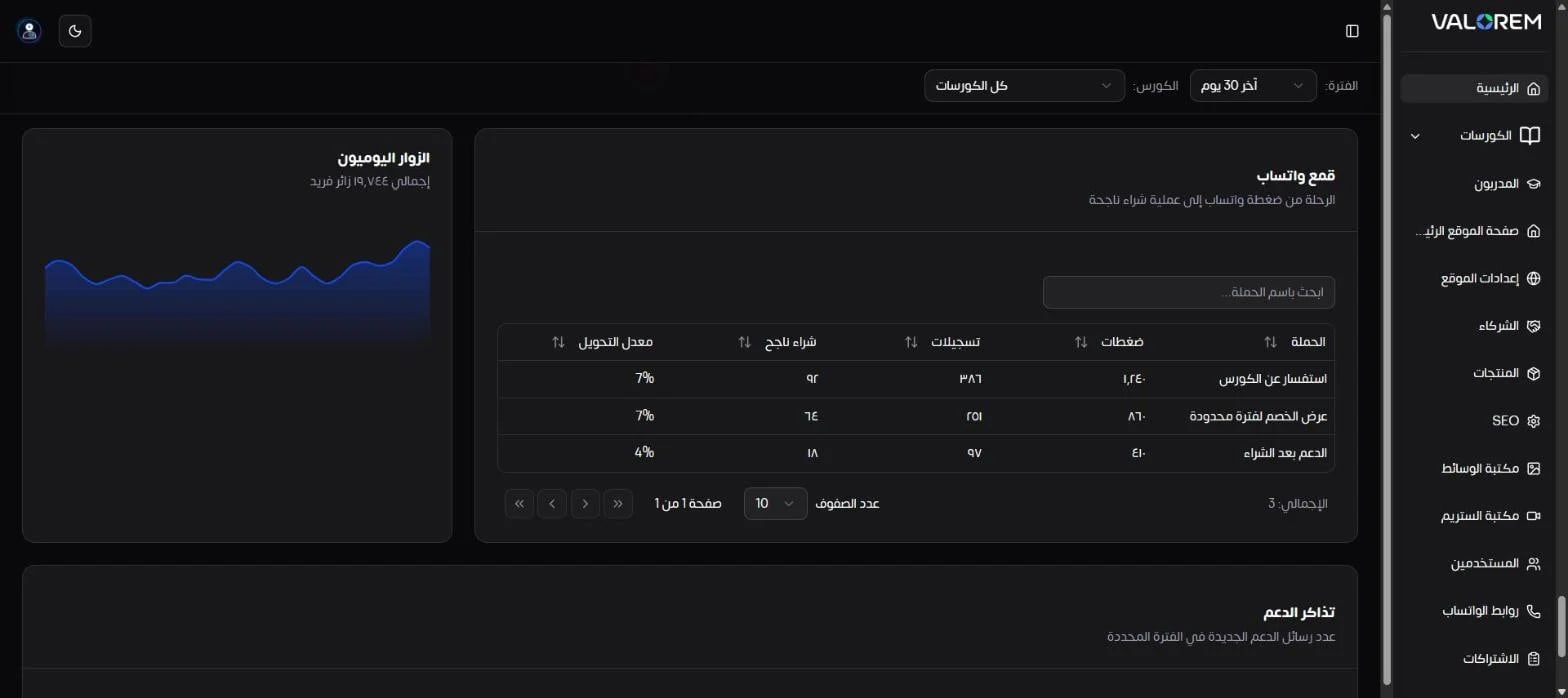This screenshot has height=698, width=1568.
Task: Click the VALOREM logo
Action: pyautogui.click(x=1486, y=22)
